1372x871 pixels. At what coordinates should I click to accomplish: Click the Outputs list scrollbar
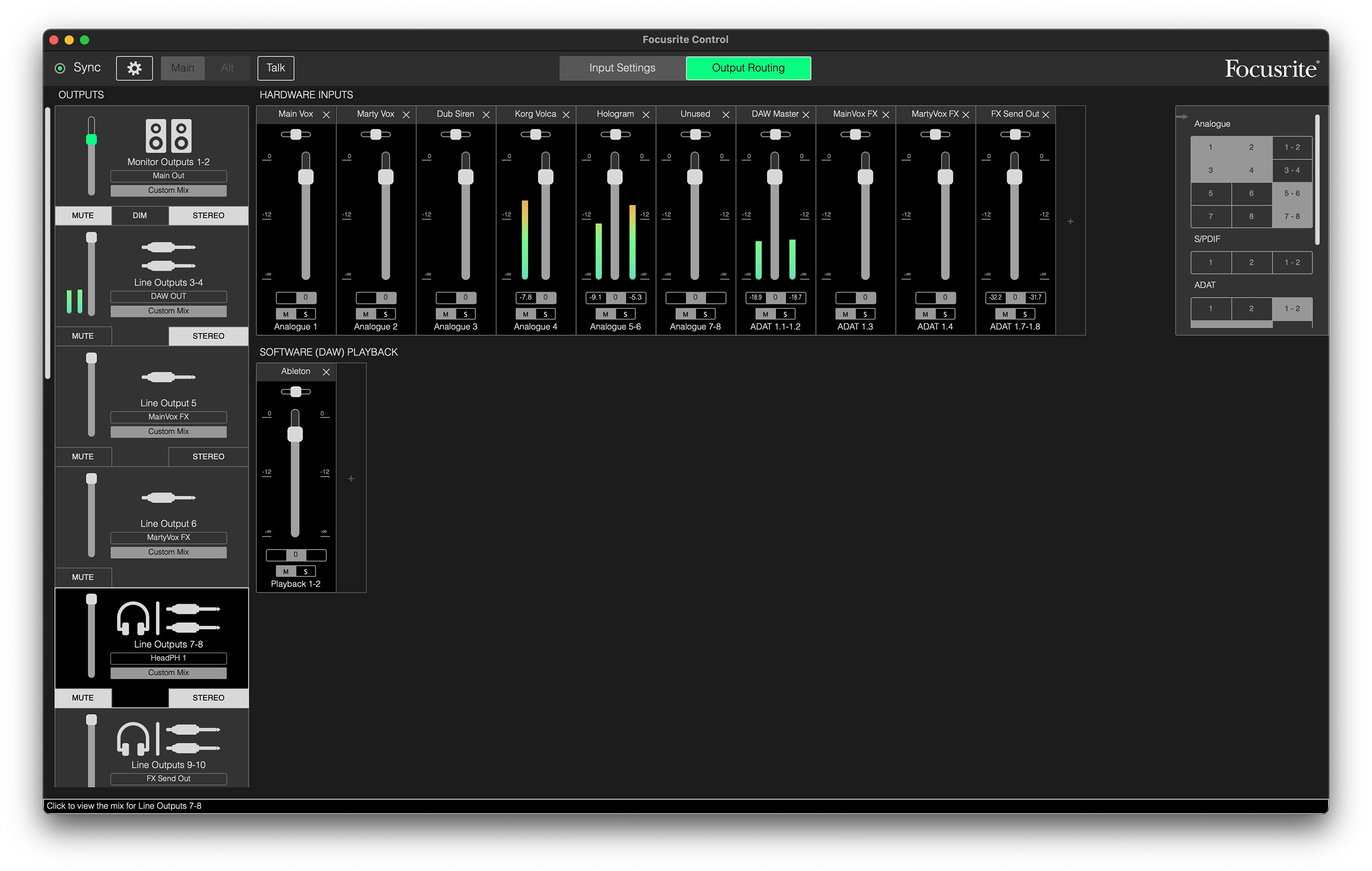(48, 243)
